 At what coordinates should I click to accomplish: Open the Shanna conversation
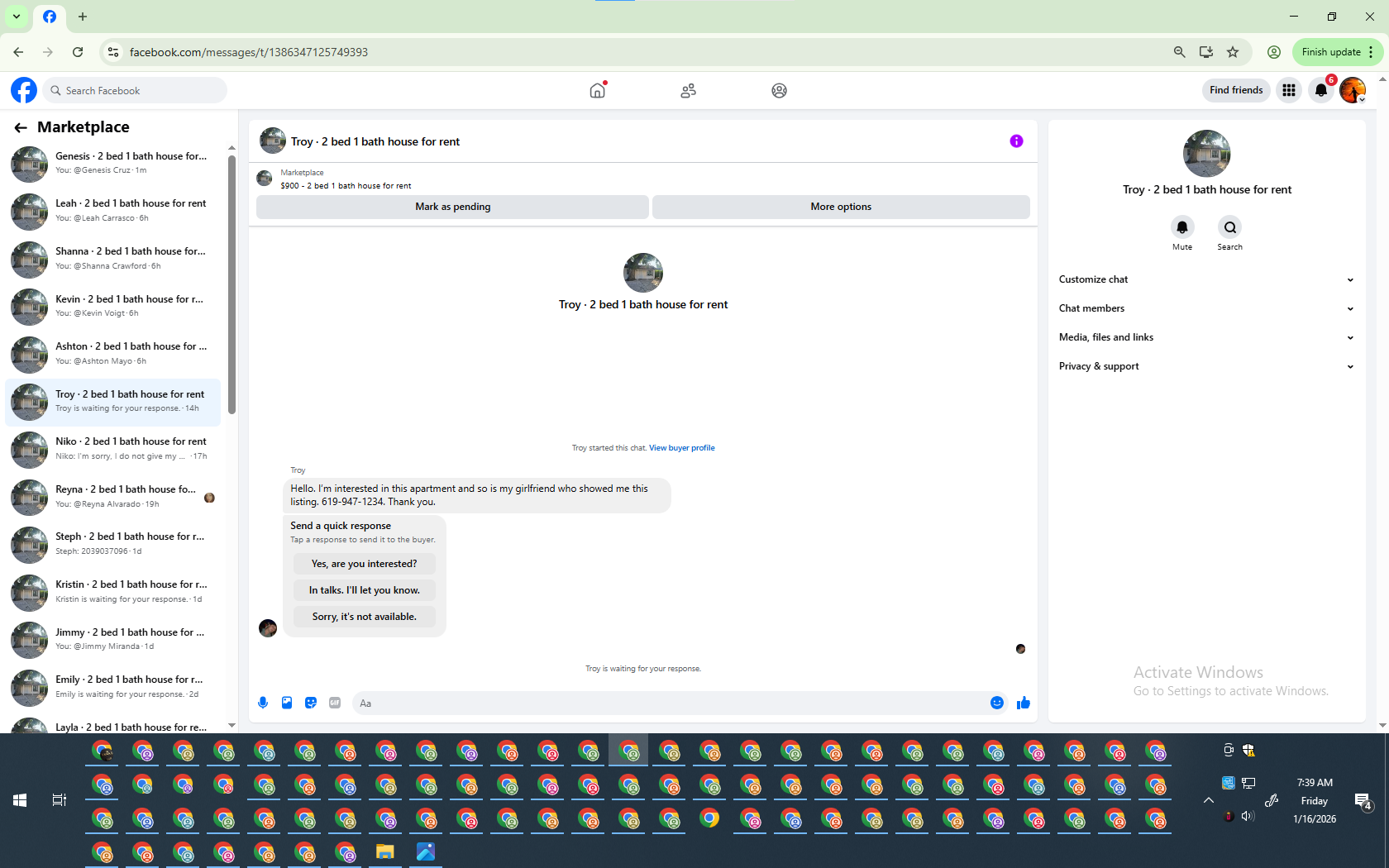point(113,259)
